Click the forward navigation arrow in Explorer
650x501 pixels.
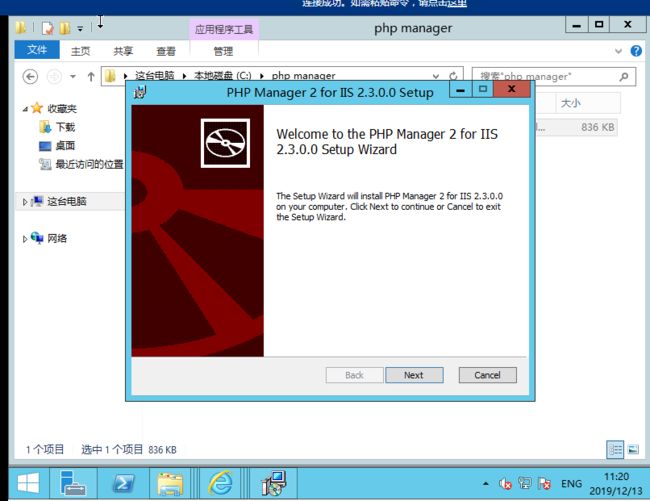point(54,77)
